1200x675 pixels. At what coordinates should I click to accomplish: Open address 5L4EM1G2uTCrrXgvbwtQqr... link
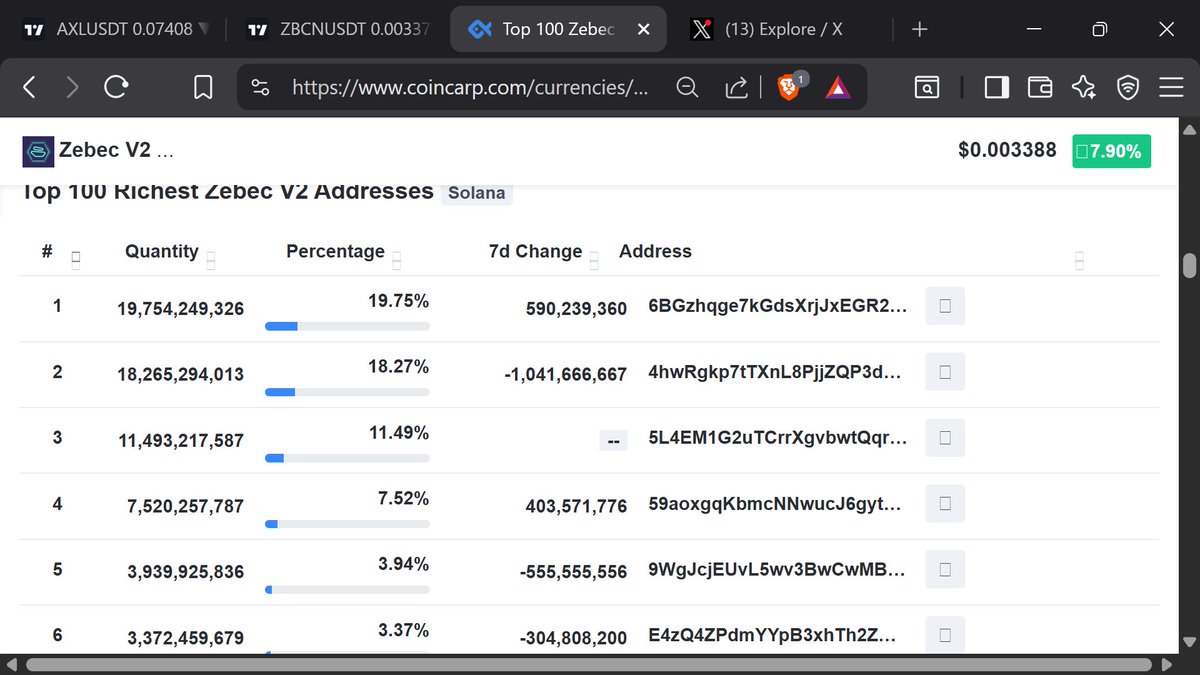pos(778,437)
